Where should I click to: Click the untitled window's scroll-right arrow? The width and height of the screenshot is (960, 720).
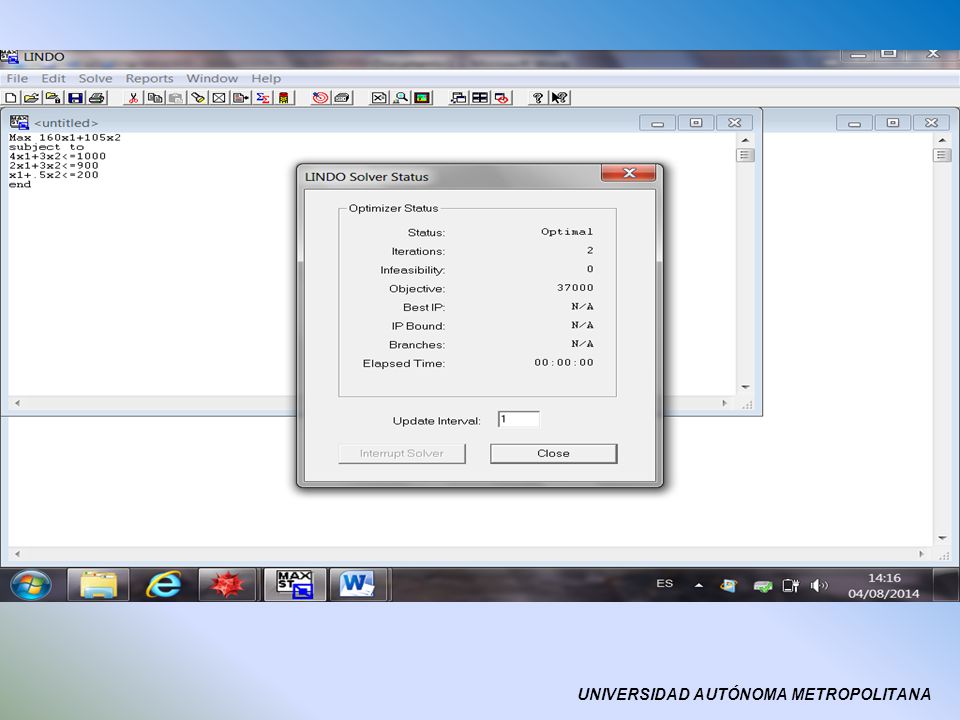[x=725, y=403]
